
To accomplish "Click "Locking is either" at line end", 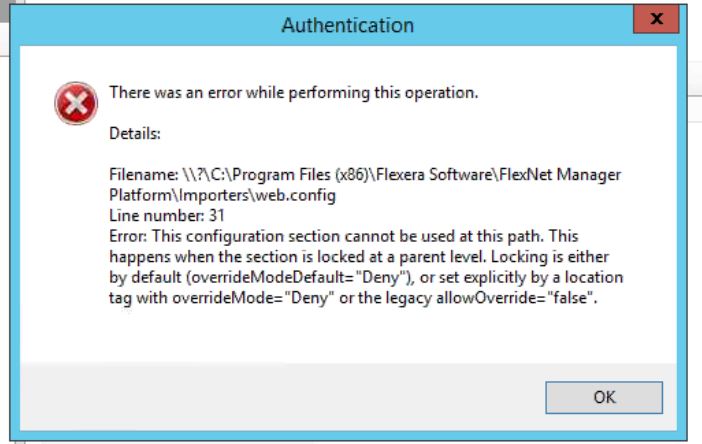I will [568, 256].
